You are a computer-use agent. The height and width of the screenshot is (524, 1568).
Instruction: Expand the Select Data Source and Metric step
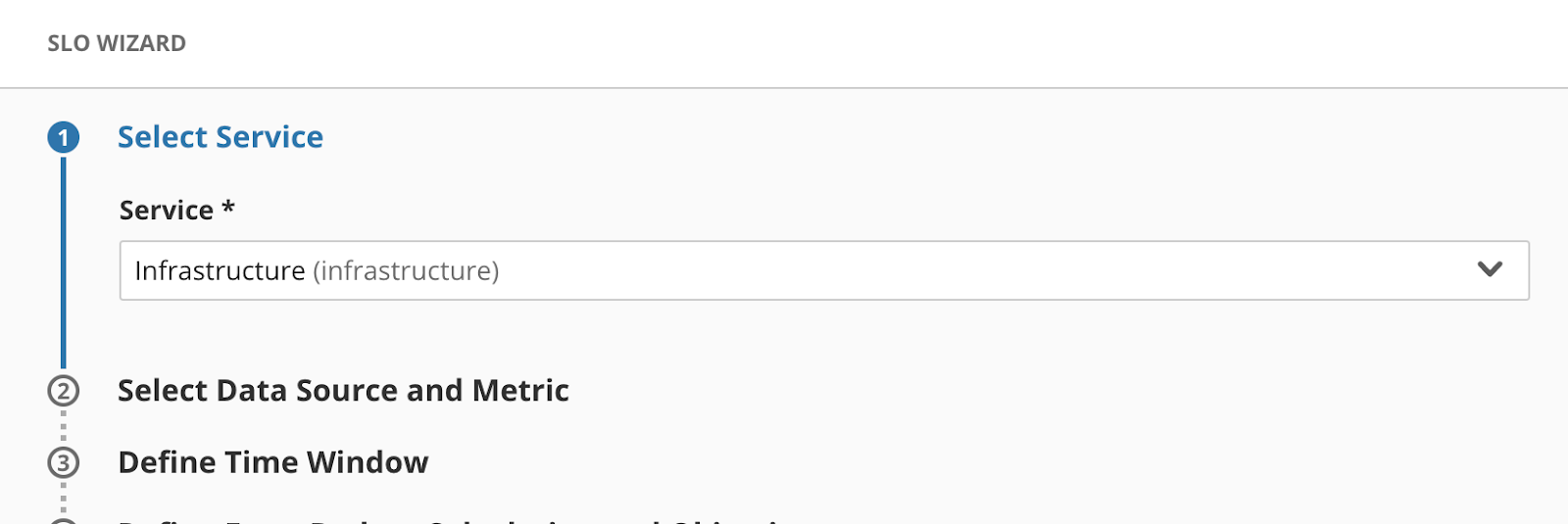(x=343, y=391)
